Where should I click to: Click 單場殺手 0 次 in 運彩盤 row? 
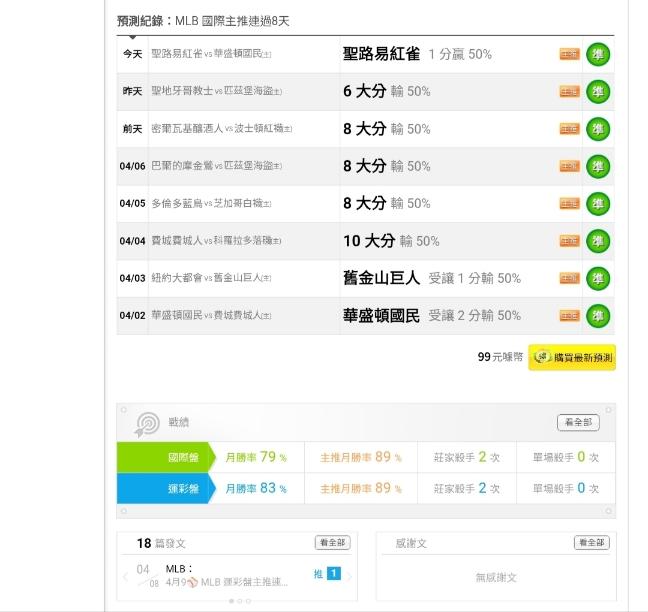[566, 488]
